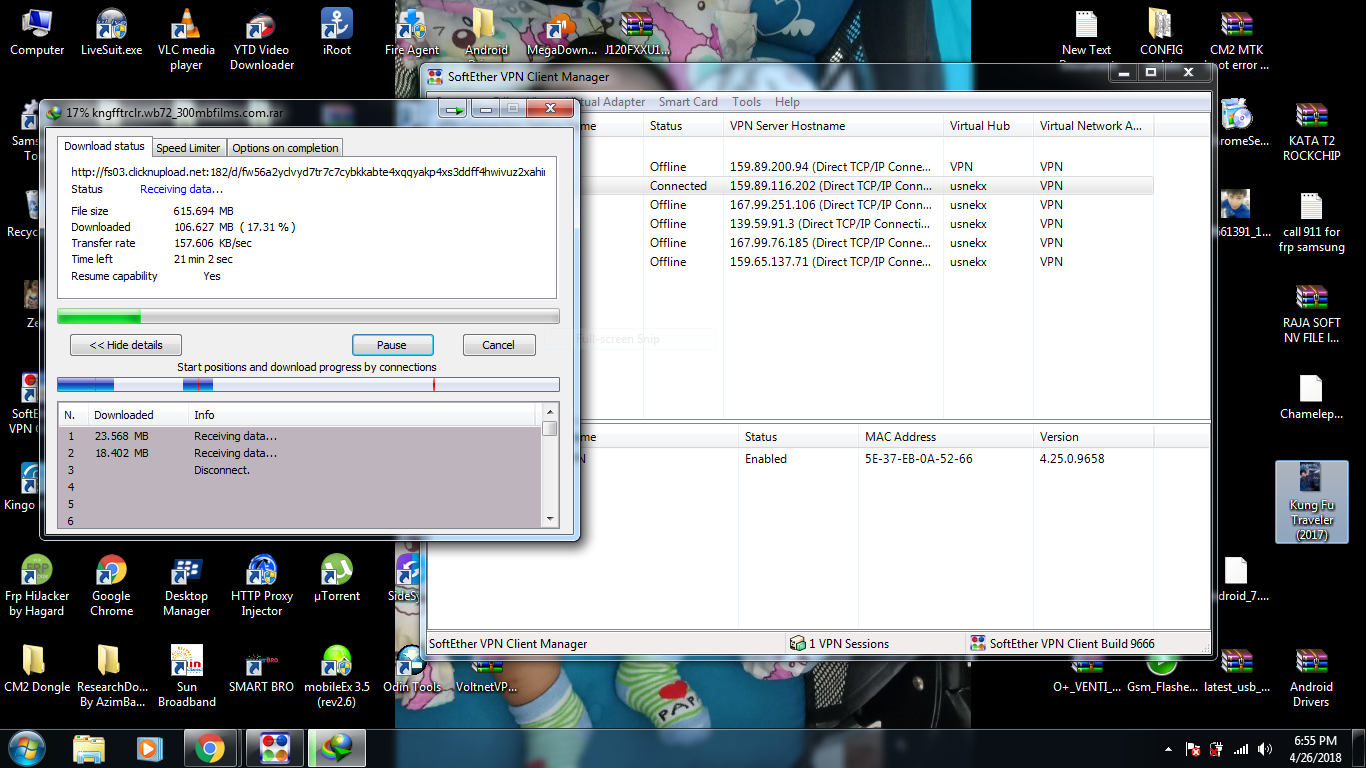
Task: Click the volume speaker tray icon
Action: tap(1264, 749)
